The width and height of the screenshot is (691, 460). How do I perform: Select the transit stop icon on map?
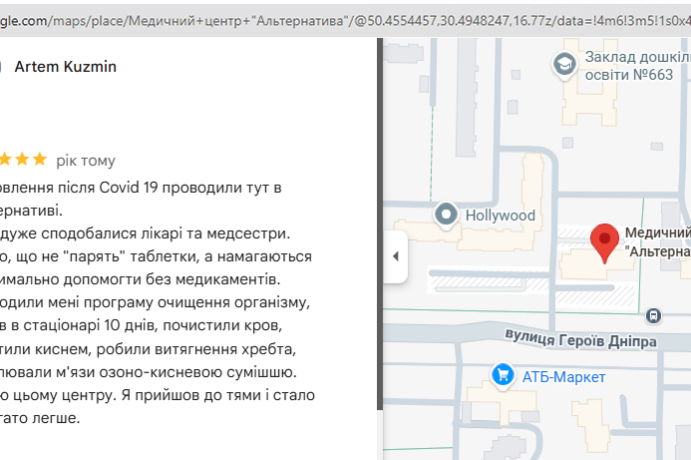click(653, 315)
